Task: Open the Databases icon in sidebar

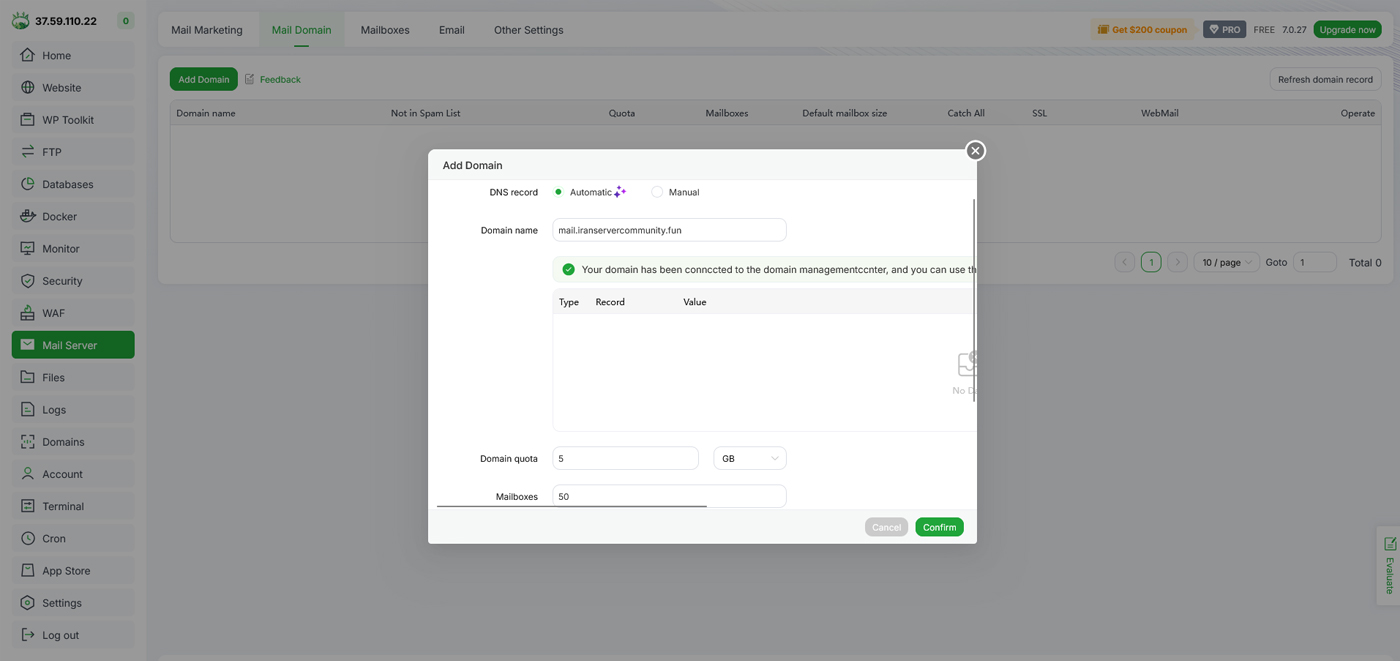Action: [x=28, y=184]
